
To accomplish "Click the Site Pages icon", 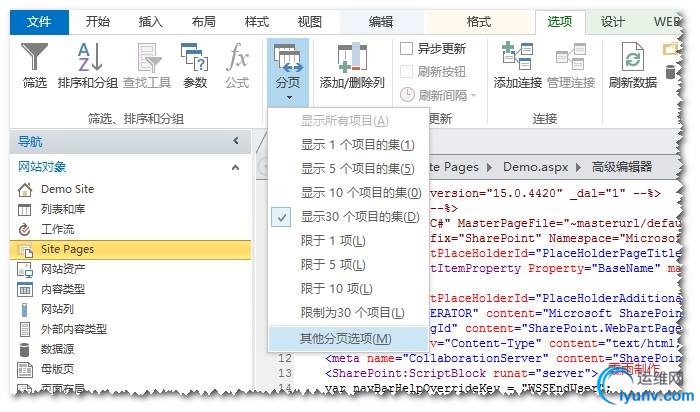I will pos(25,250).
